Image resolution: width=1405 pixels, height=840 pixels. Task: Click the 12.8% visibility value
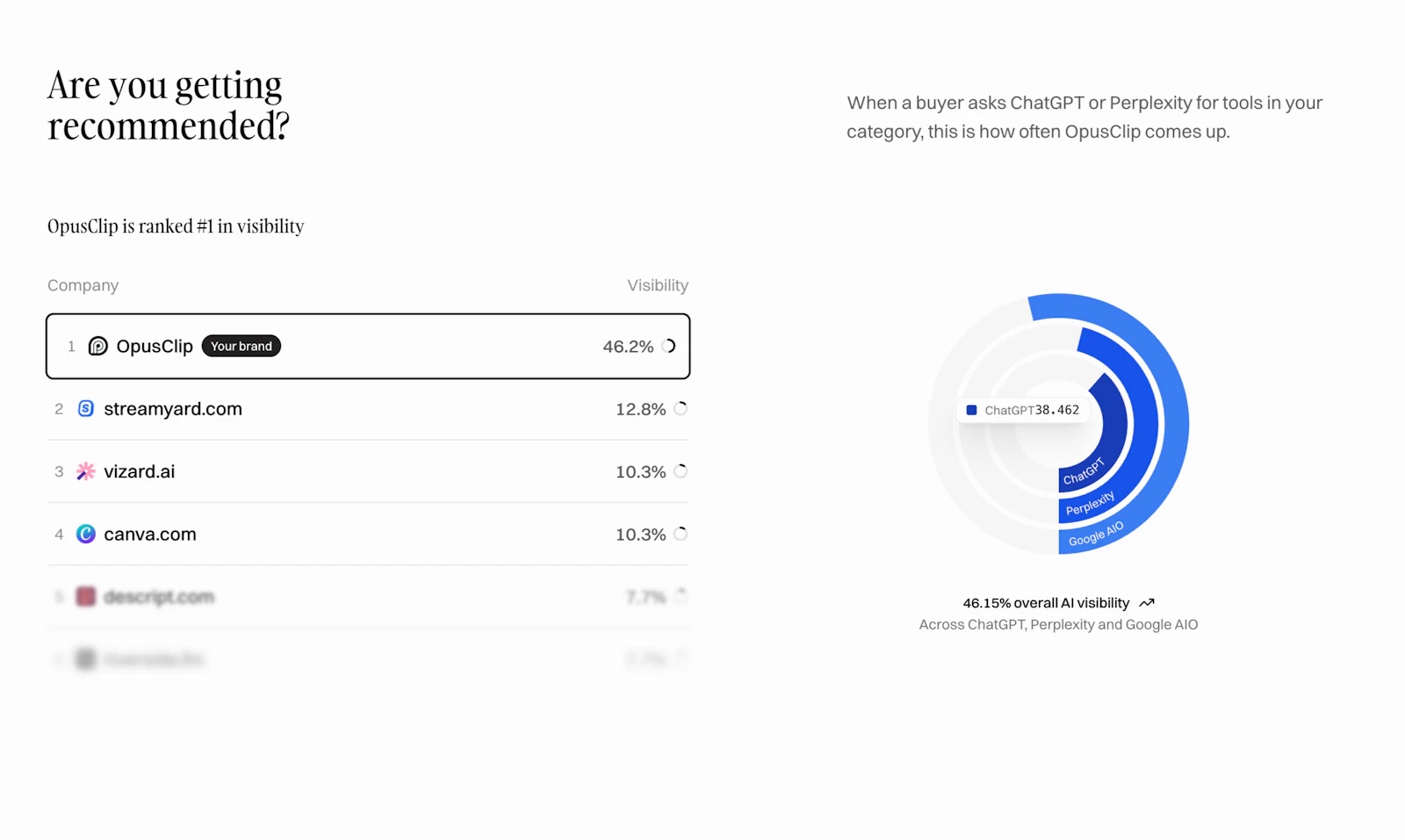click(x=640, y=409)
